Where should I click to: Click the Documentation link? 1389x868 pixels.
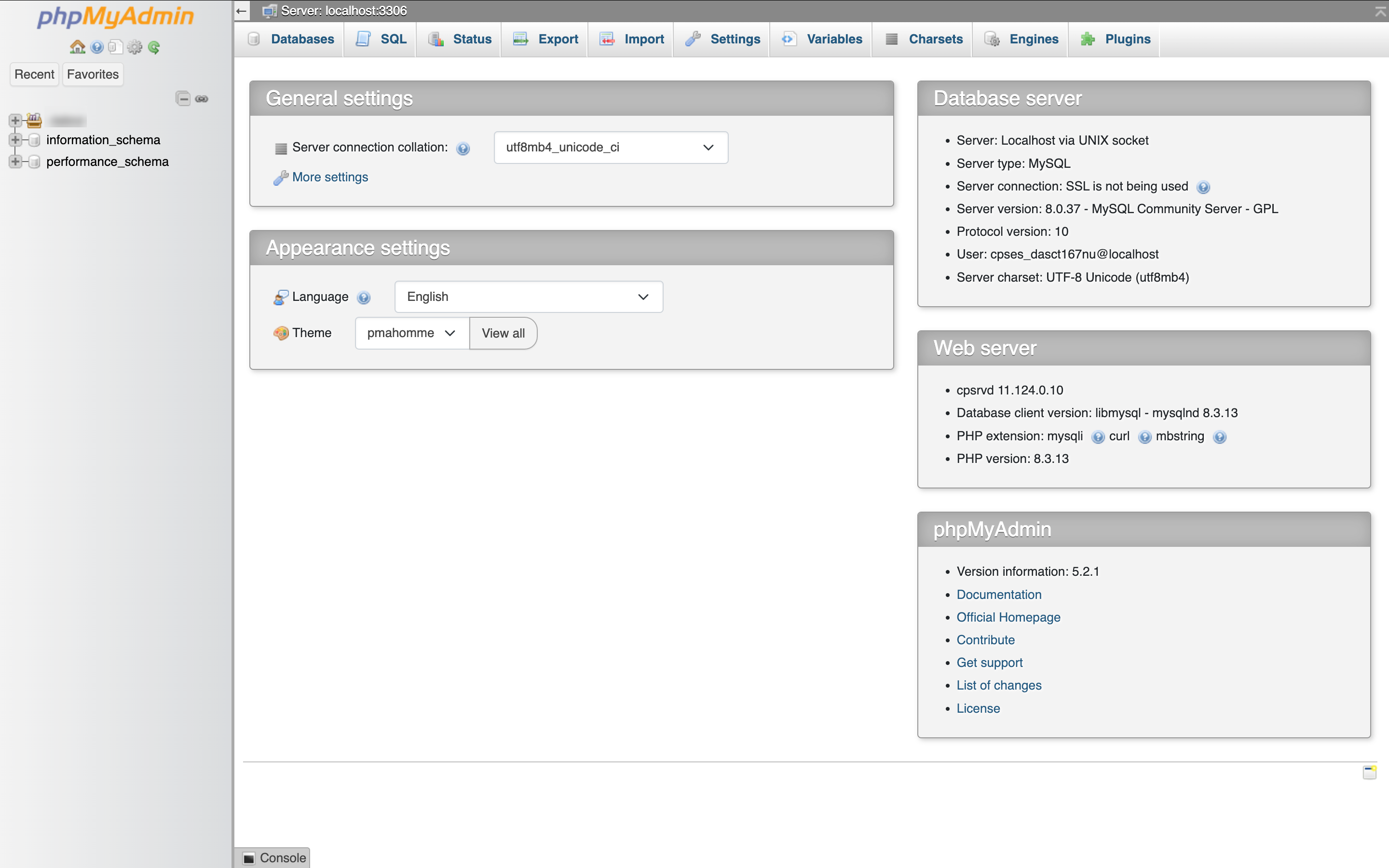point(998,593)
